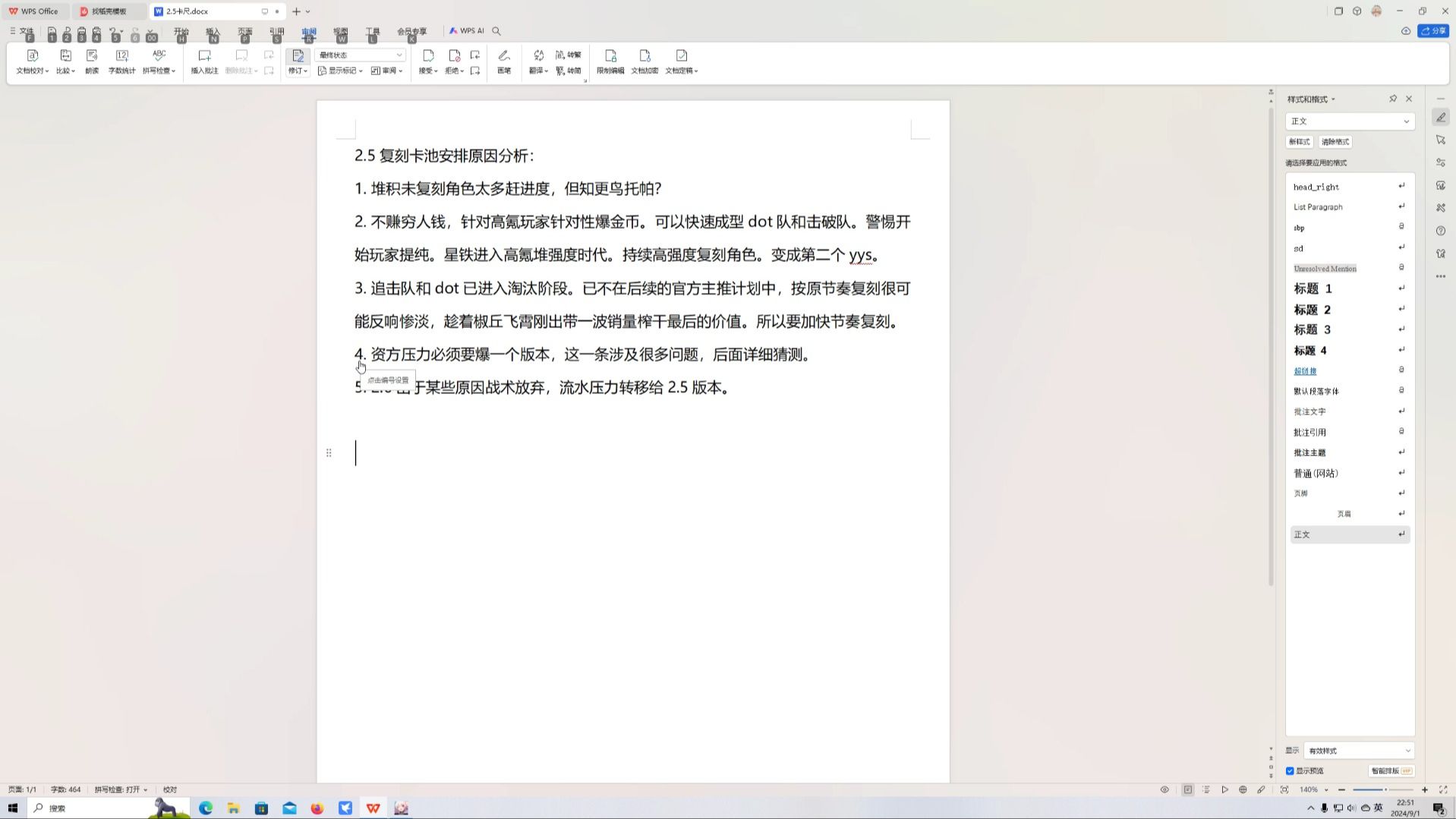Viewport: 1456px width, 819px height.
Task: Switch to page layout view icon
Action: coord(1188,789)
